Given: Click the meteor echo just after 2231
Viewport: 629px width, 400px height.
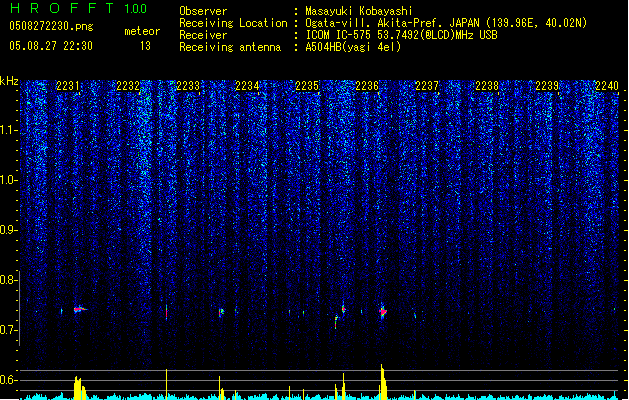Looking at the screenshot, I should click(79, 309).
